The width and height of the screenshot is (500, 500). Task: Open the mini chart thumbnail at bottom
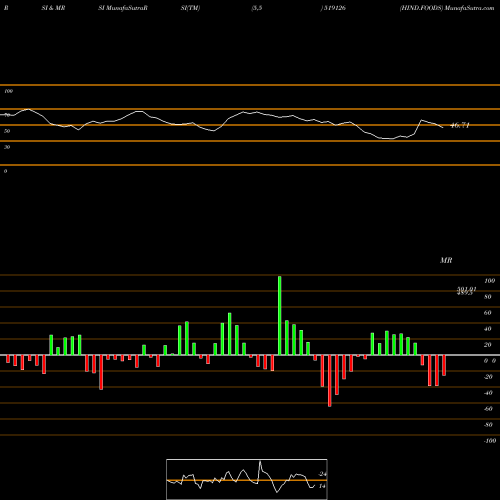pyautogui.click(x=247, y=479)
